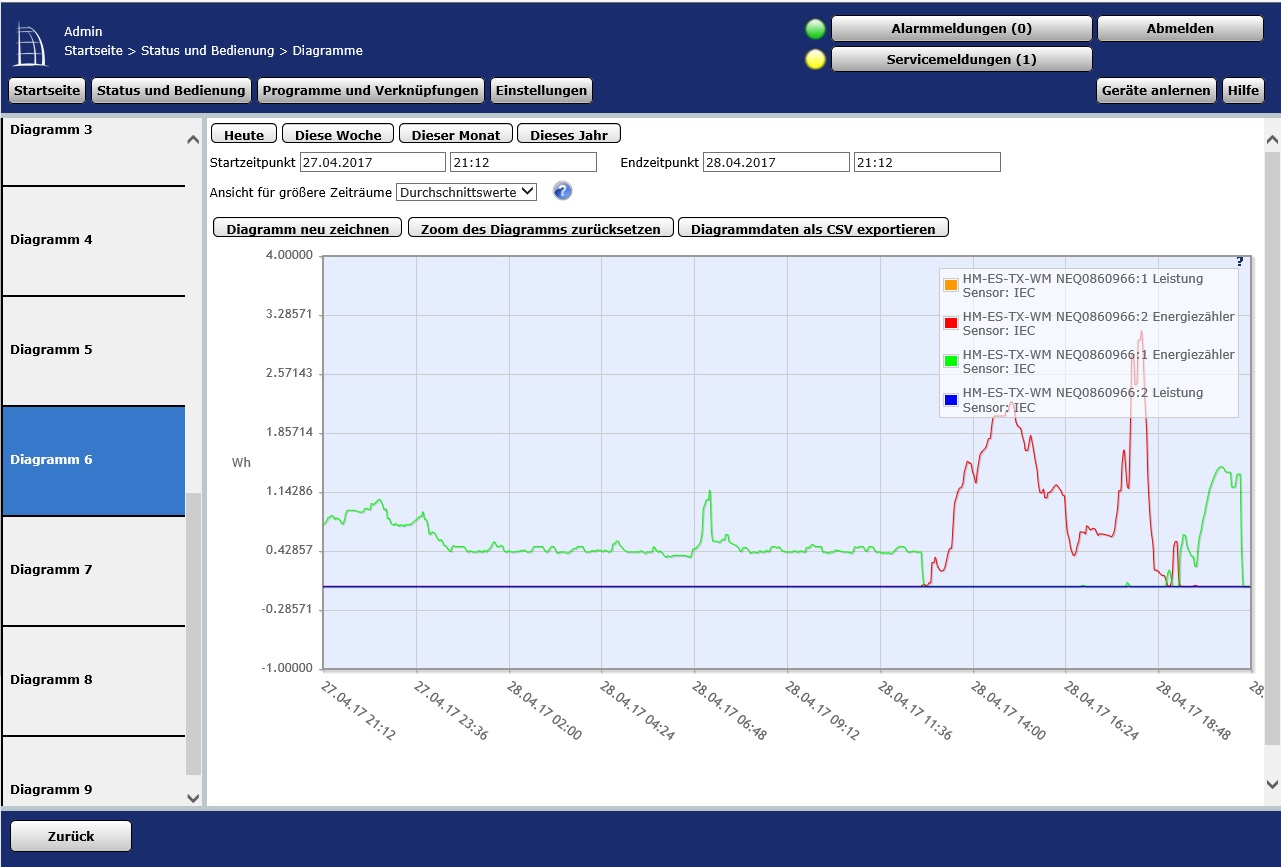Click the orange NEQ0860966:1 Leistung legend swatch
This screenshot has width=1281, height=867.
click(951, 285)
